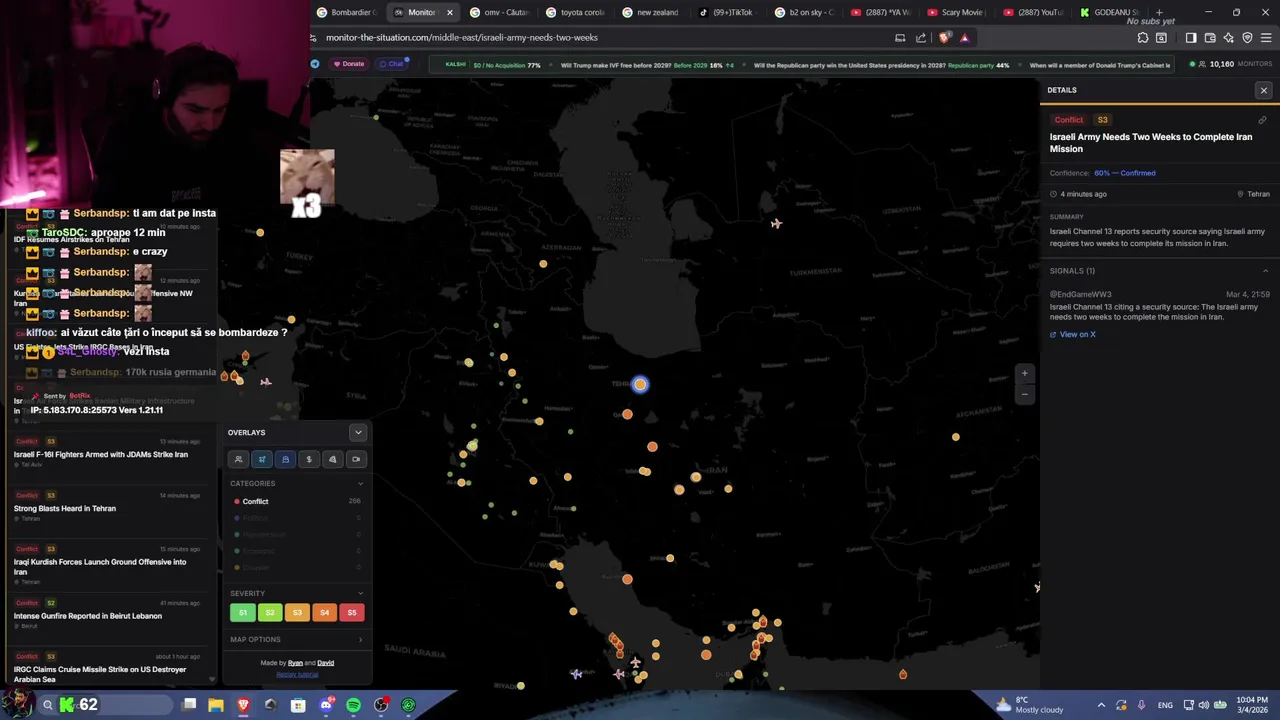Open the Chat button in top bar
The width and height of the screenshot is (1280, 720).
click(x=391, y=64)
